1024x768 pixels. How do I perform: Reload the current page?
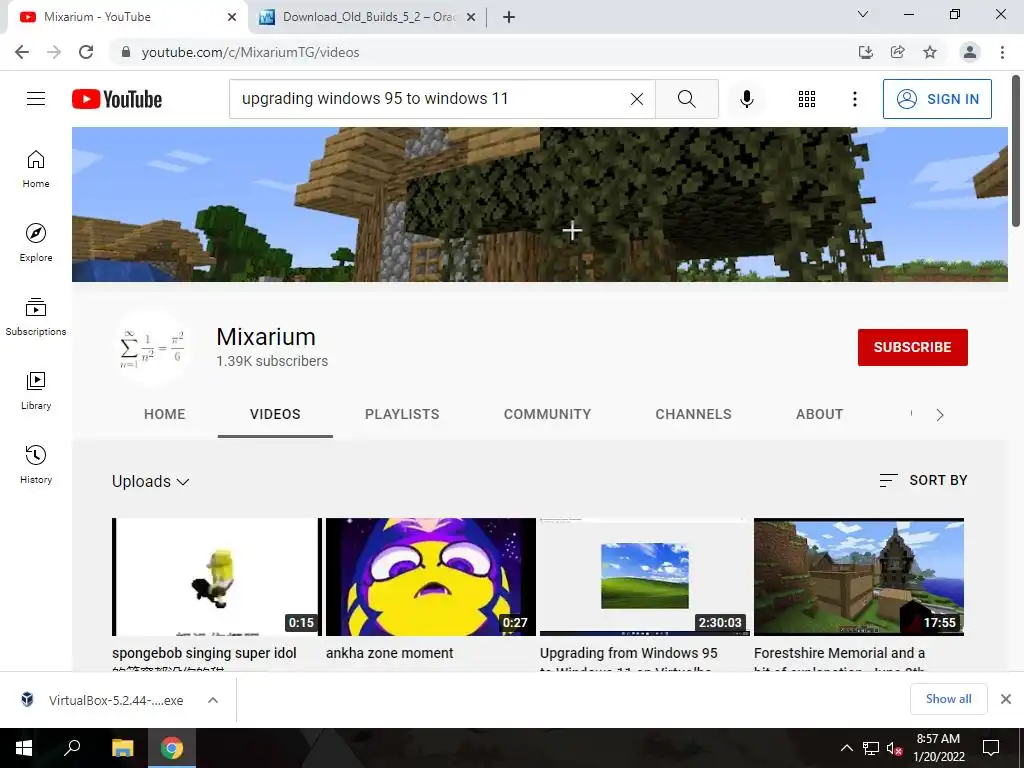(x=86, y=52)
